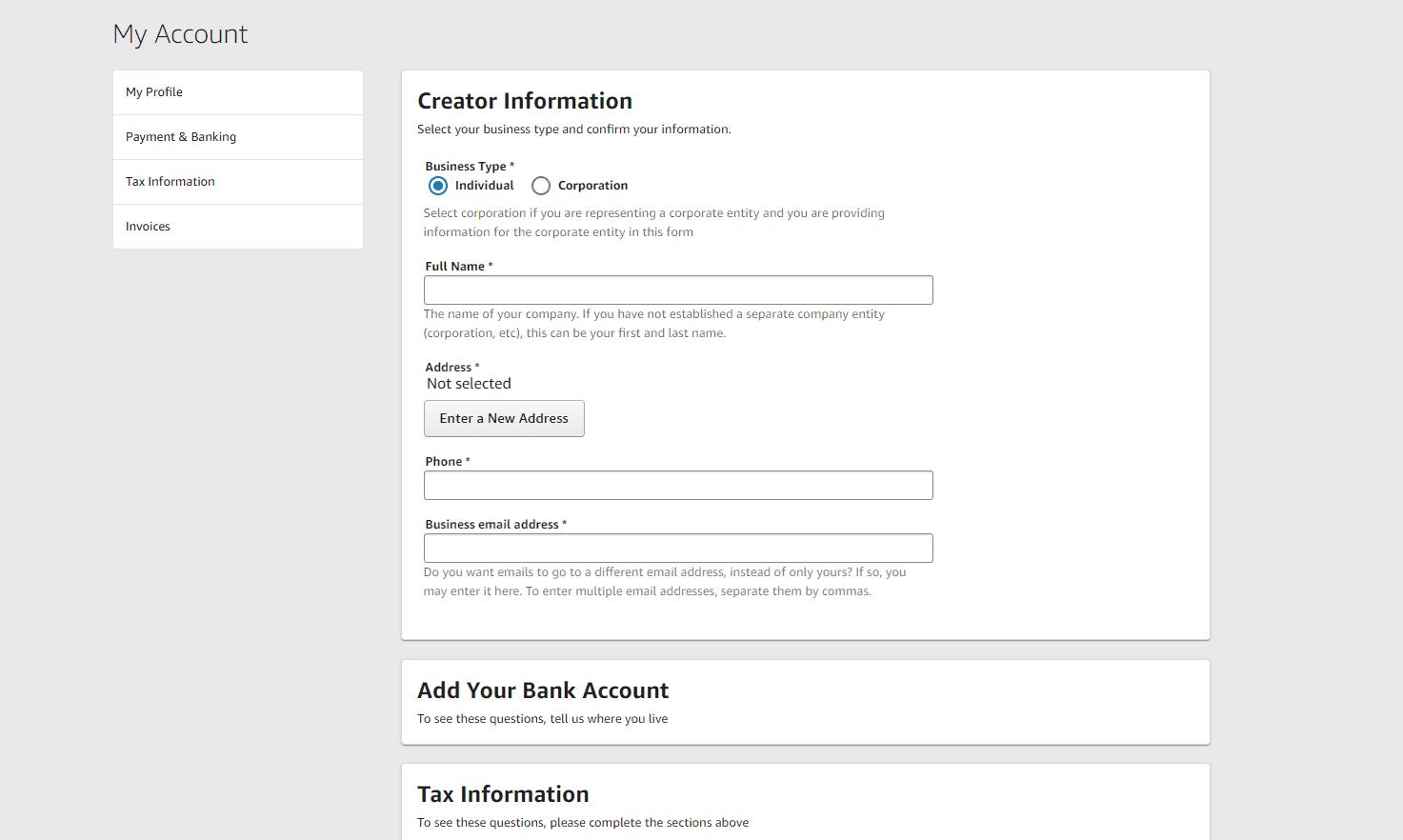Open My Profile in the sidebar

pyautogui.click(x=154, y=92)
